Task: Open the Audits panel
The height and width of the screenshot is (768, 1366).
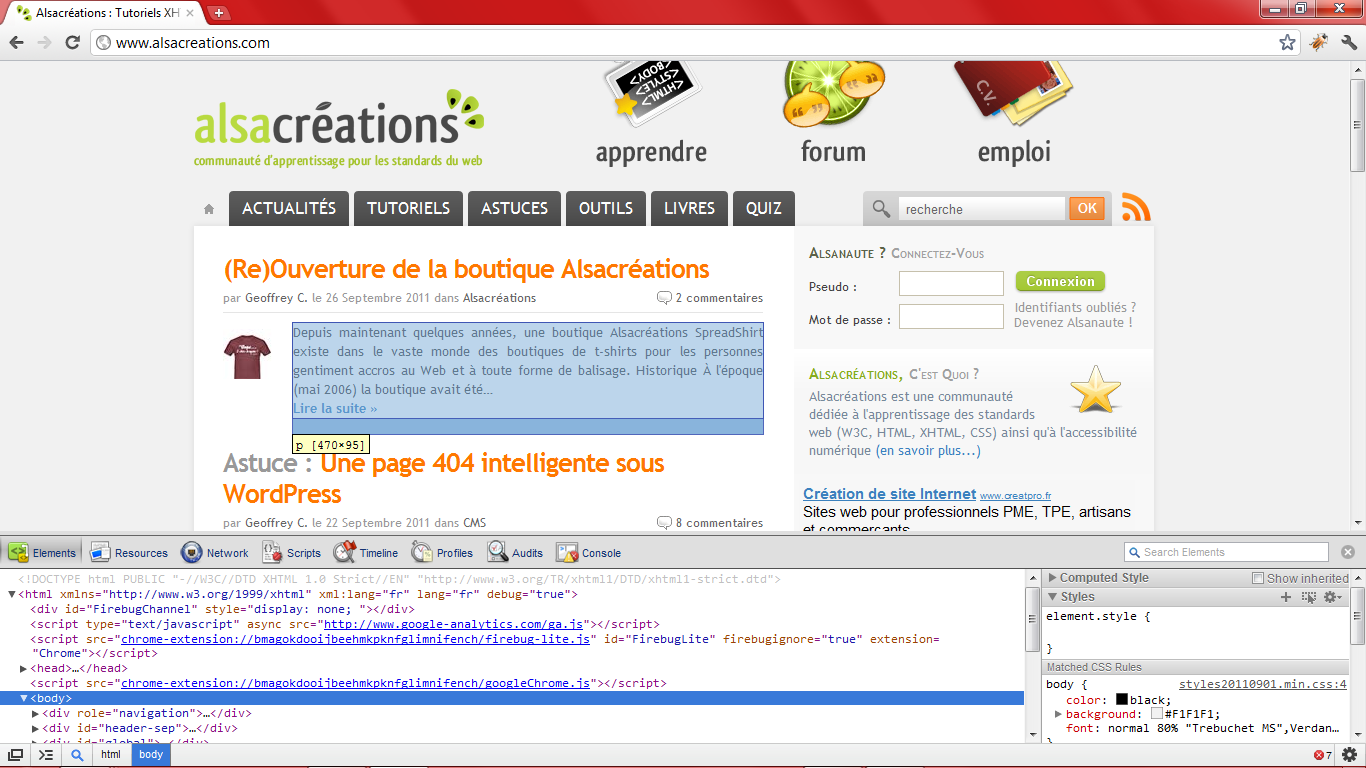Action: (516, 552)
